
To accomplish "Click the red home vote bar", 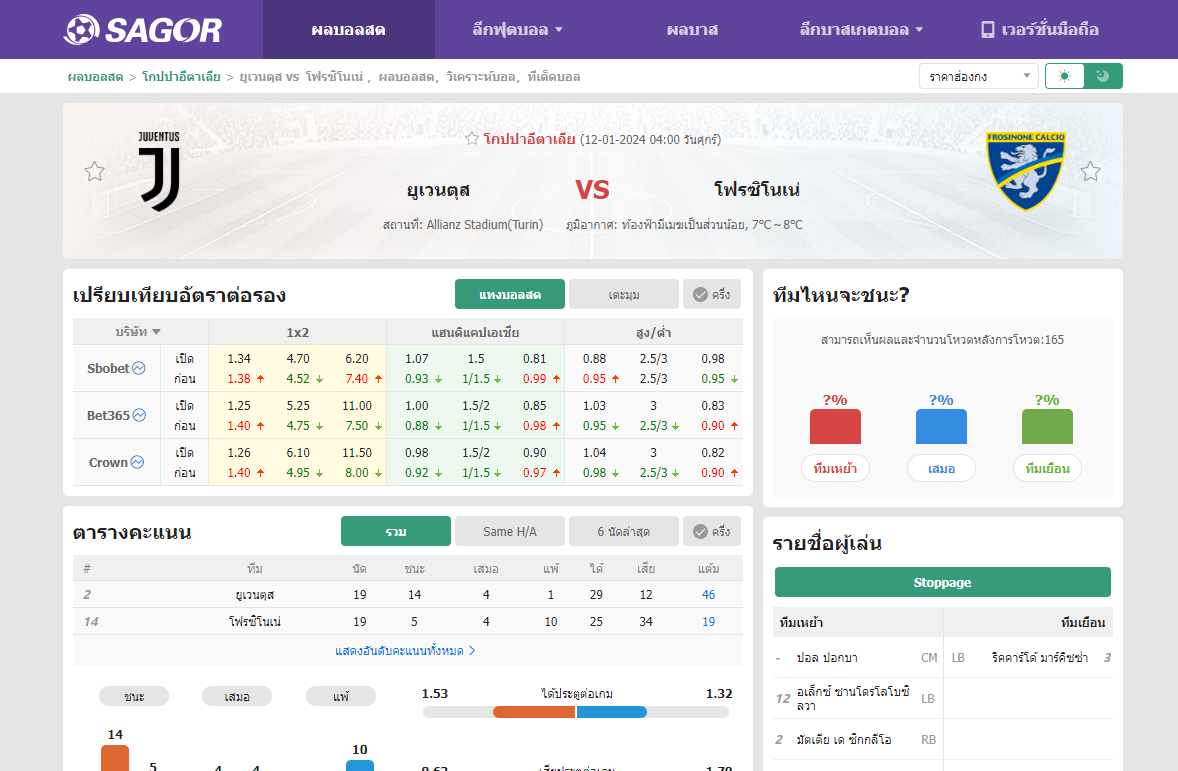I will pos(835,427).
